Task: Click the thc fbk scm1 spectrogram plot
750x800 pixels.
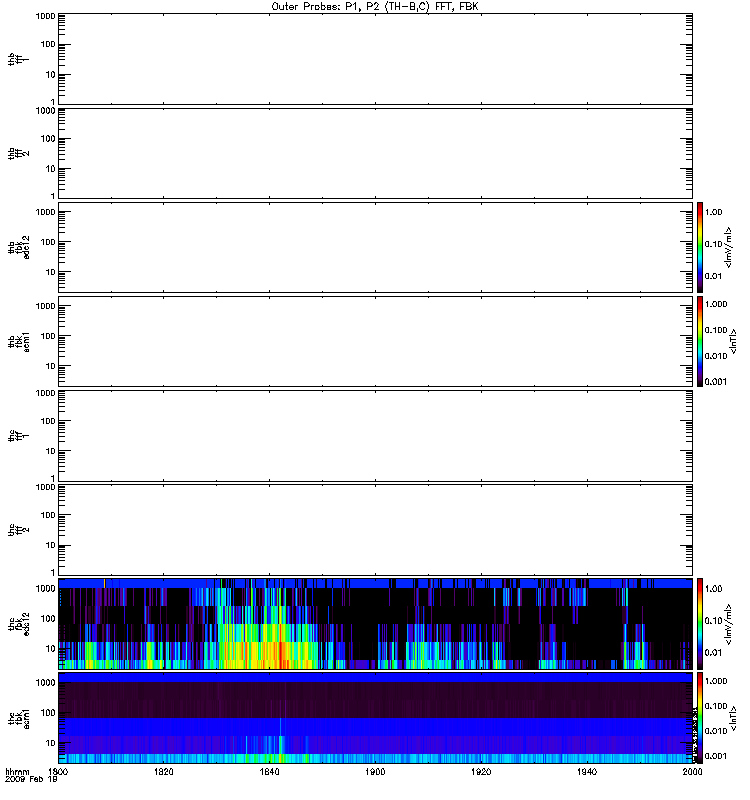Action: [375, 718]
